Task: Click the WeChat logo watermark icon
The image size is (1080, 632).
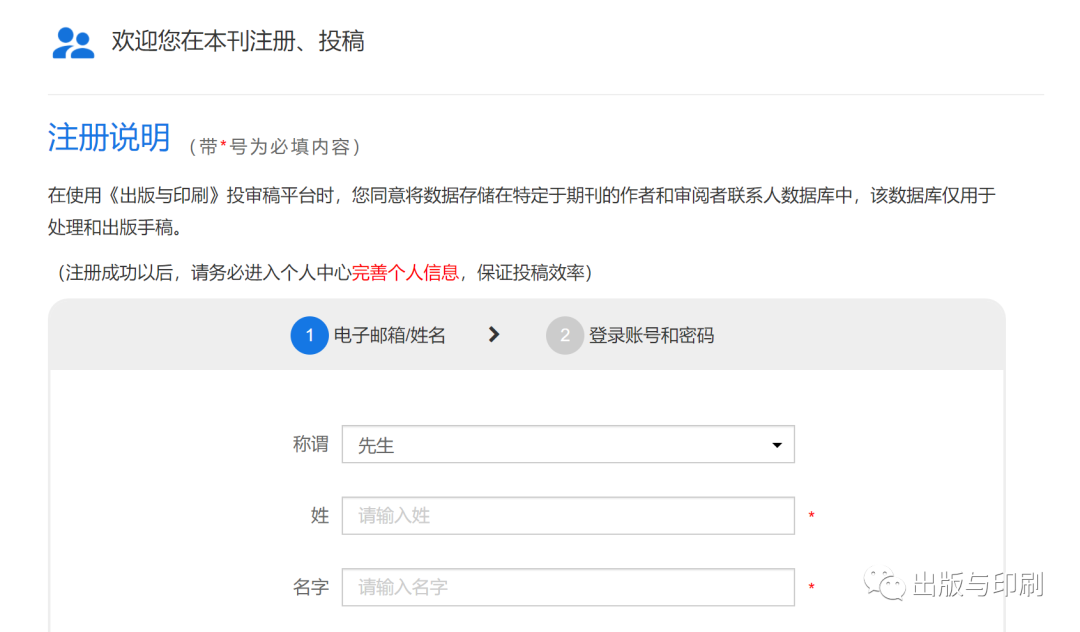Action: (885, 584)
